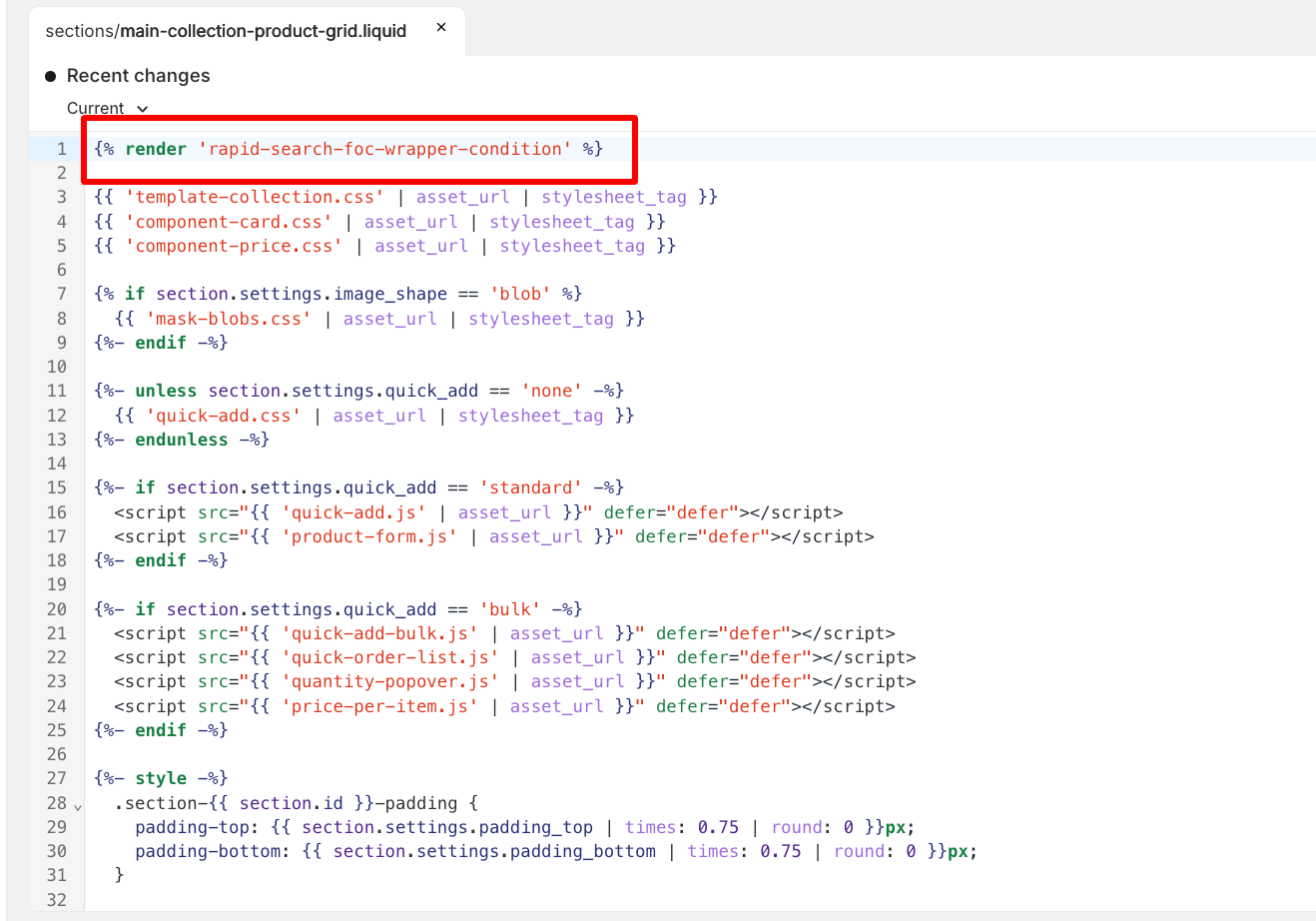This screenshot has height=921, width=1316.
Task: Click 'component-card.css' string on line 4
Action: (x=229, y=222)
